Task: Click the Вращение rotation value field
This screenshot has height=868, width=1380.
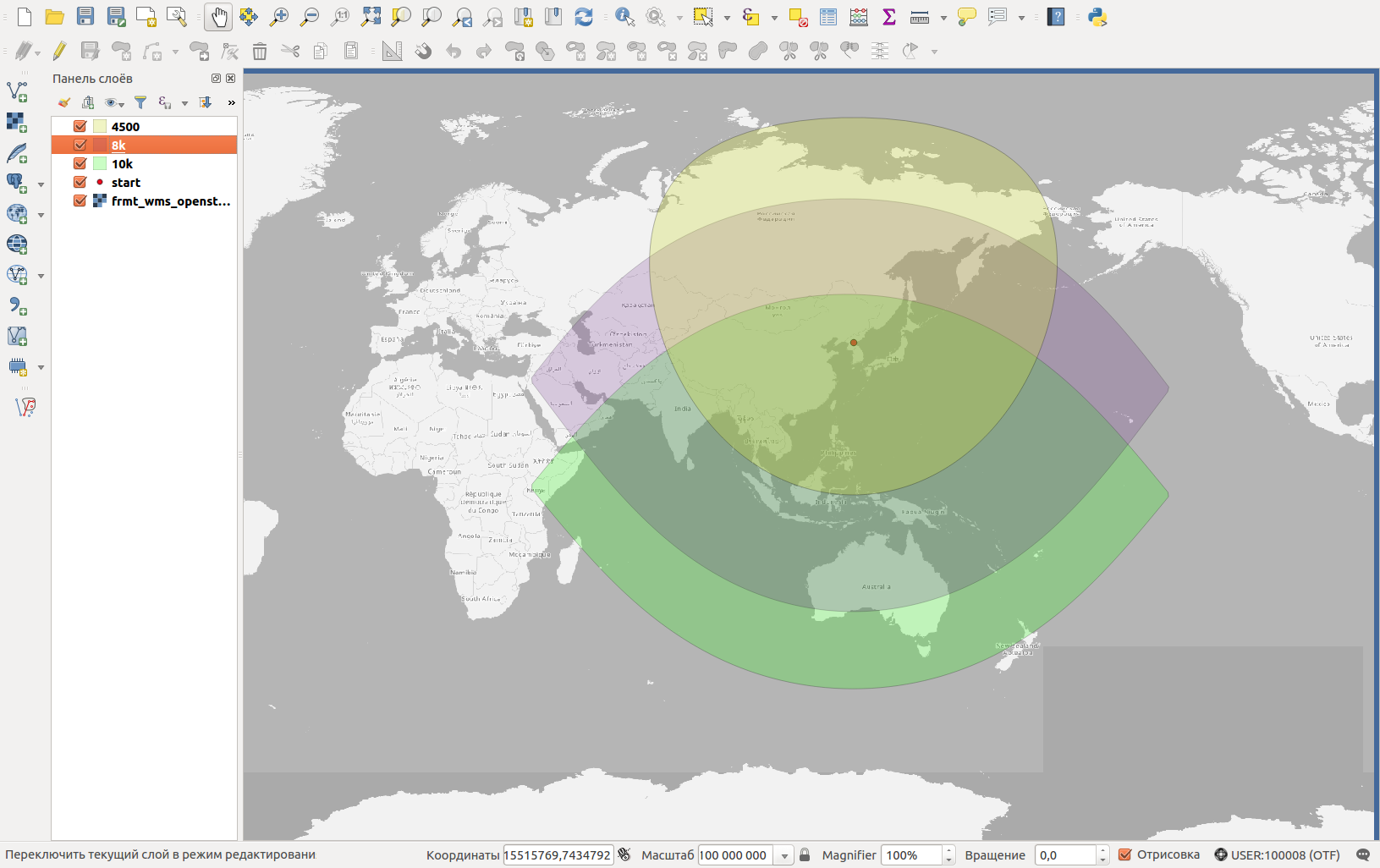Action: pyautogui.click(x=1065, y=855)
